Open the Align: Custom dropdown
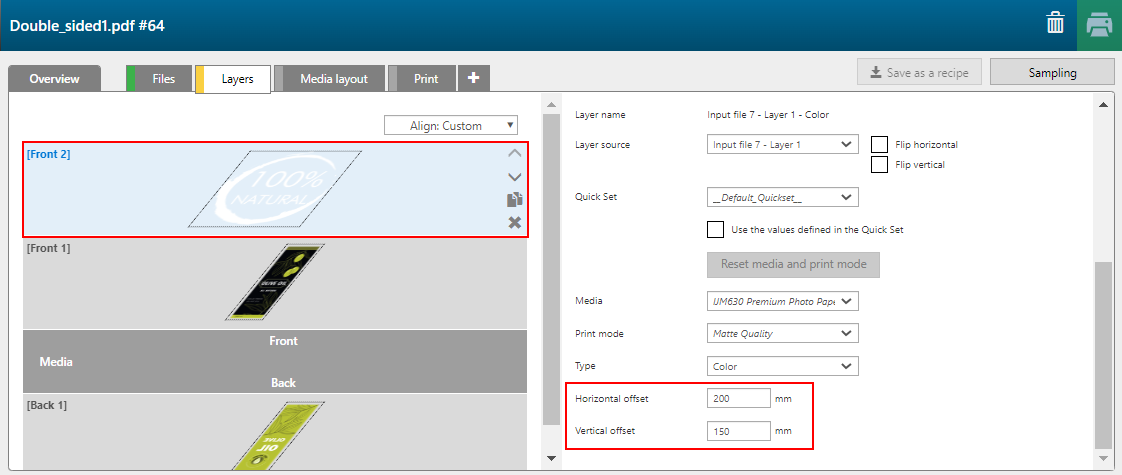The width and height of the screenshot is (1122, 475). point(451,126)
